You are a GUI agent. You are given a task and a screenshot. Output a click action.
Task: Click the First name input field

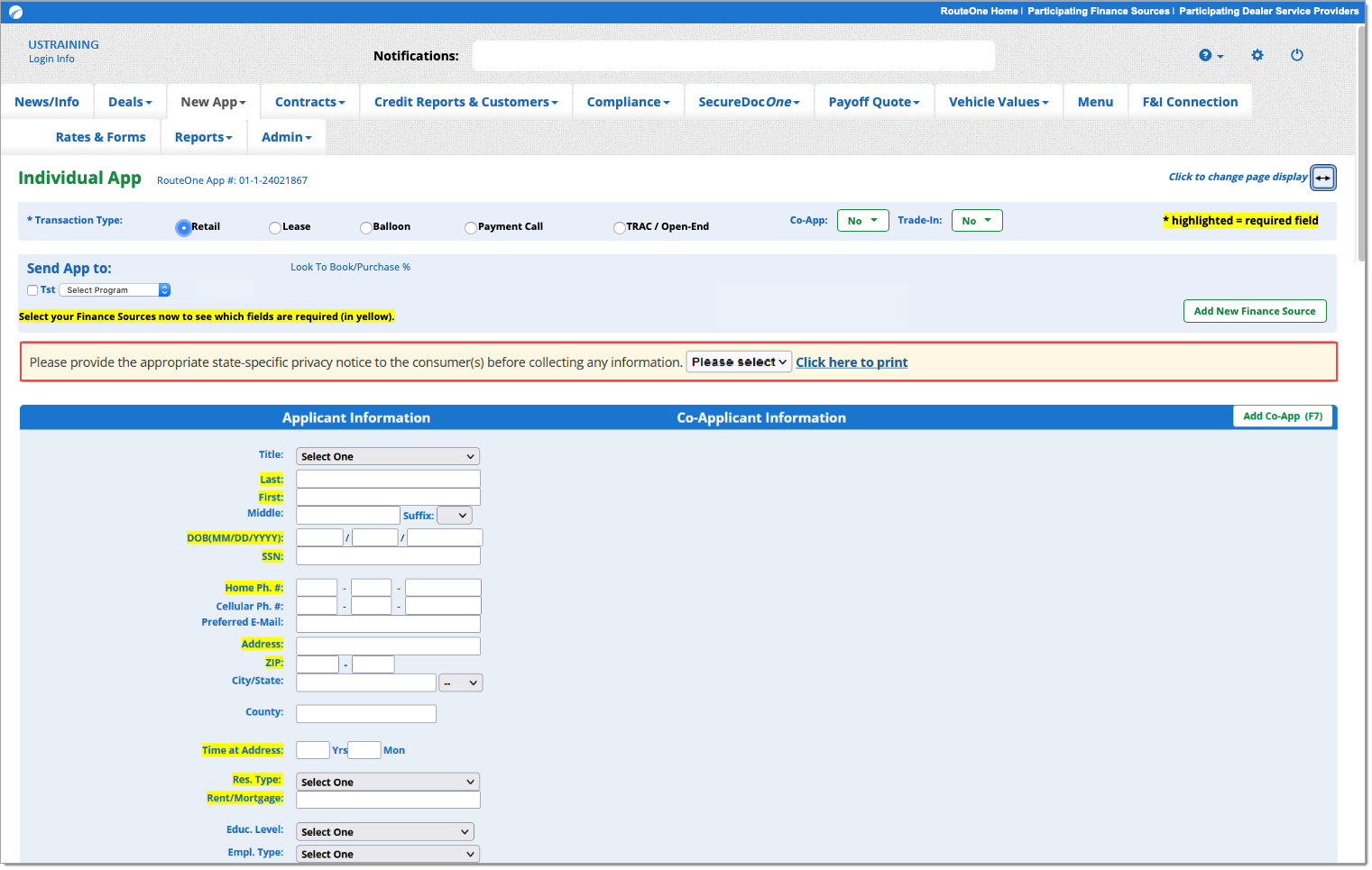point(388,498)
